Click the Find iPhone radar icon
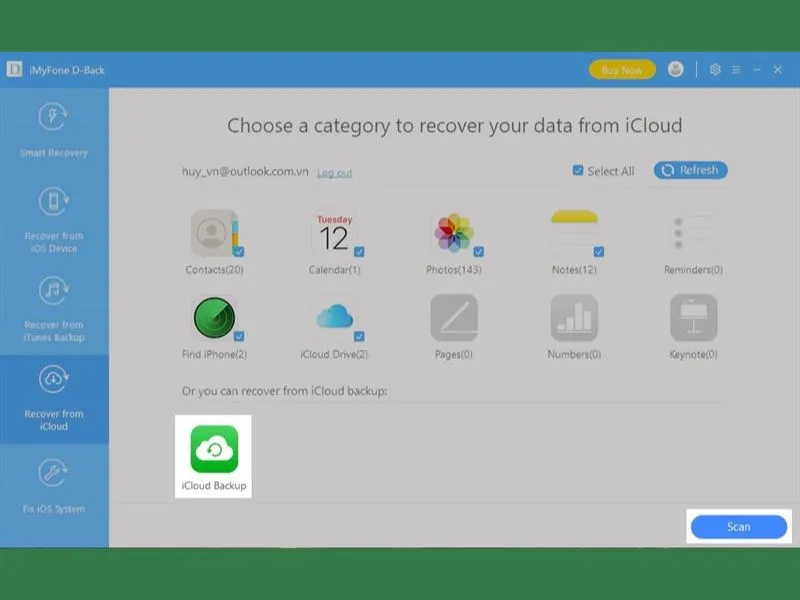Viewport: 800px width, 600px height. 214,318
